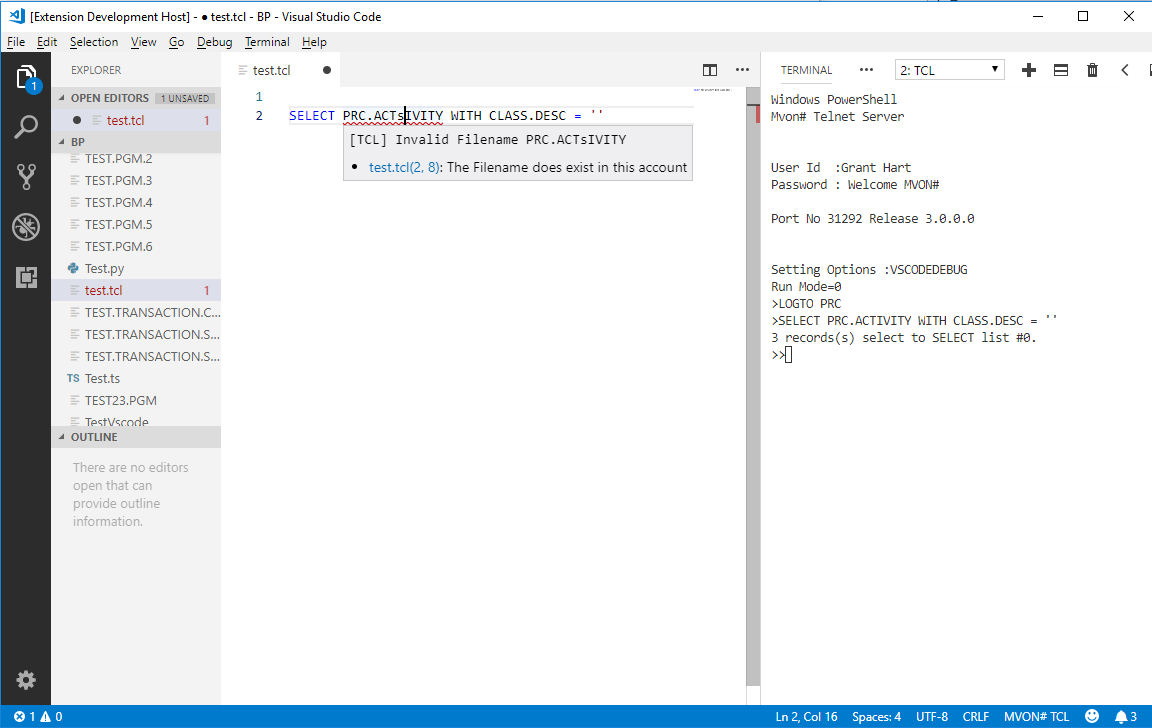Click the VS Code logo in title bar
This screenshot has width=1152, height=728.
click(16, 16)
